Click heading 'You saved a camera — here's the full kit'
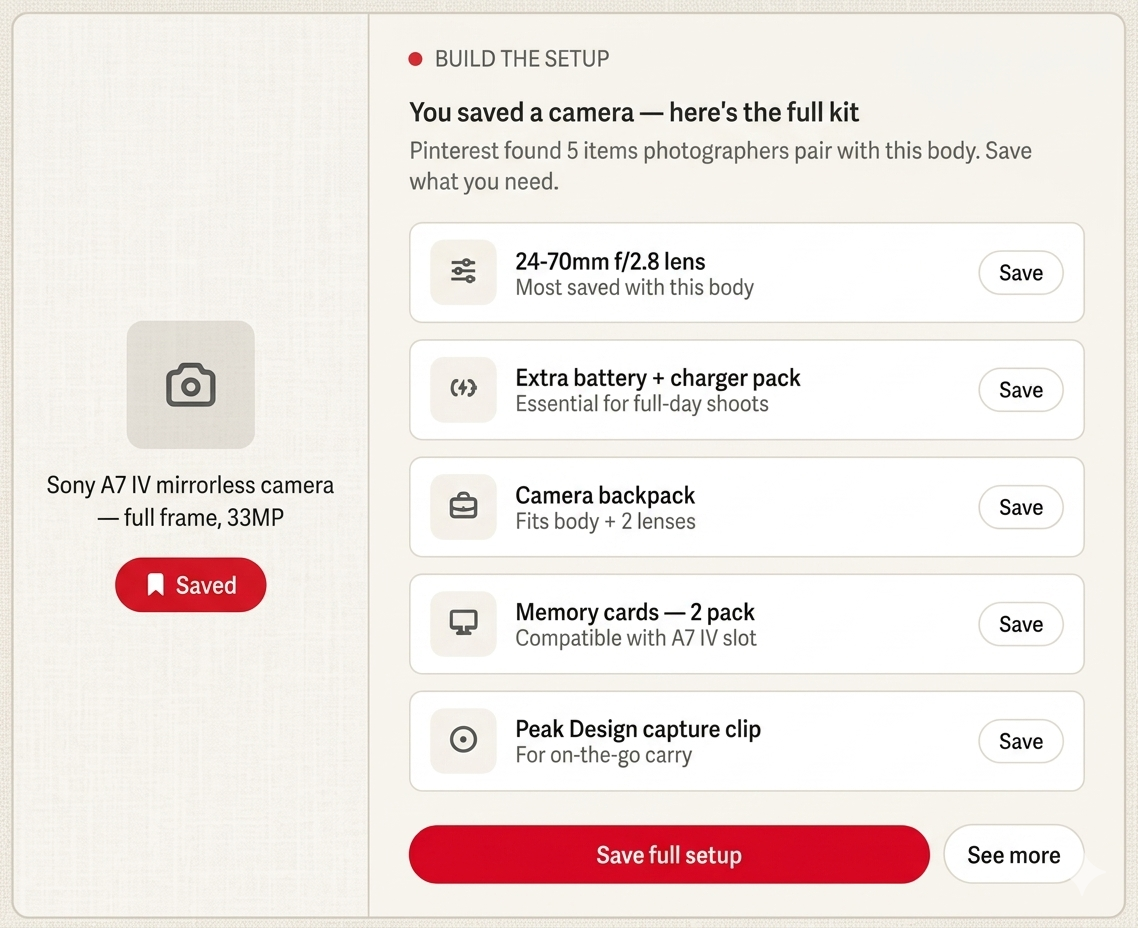The height and width of the screenshot is (928, 1138). click(x=634, y=112)
